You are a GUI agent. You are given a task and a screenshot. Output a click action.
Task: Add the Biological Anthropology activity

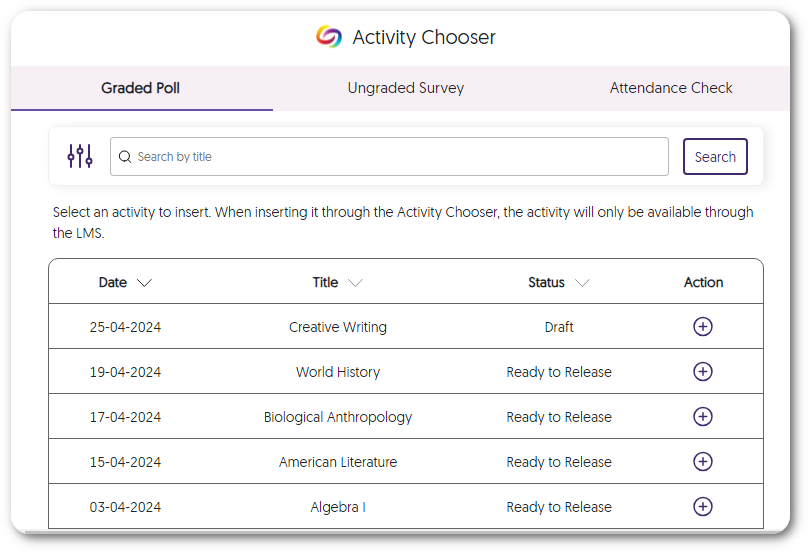coord(703,417)
